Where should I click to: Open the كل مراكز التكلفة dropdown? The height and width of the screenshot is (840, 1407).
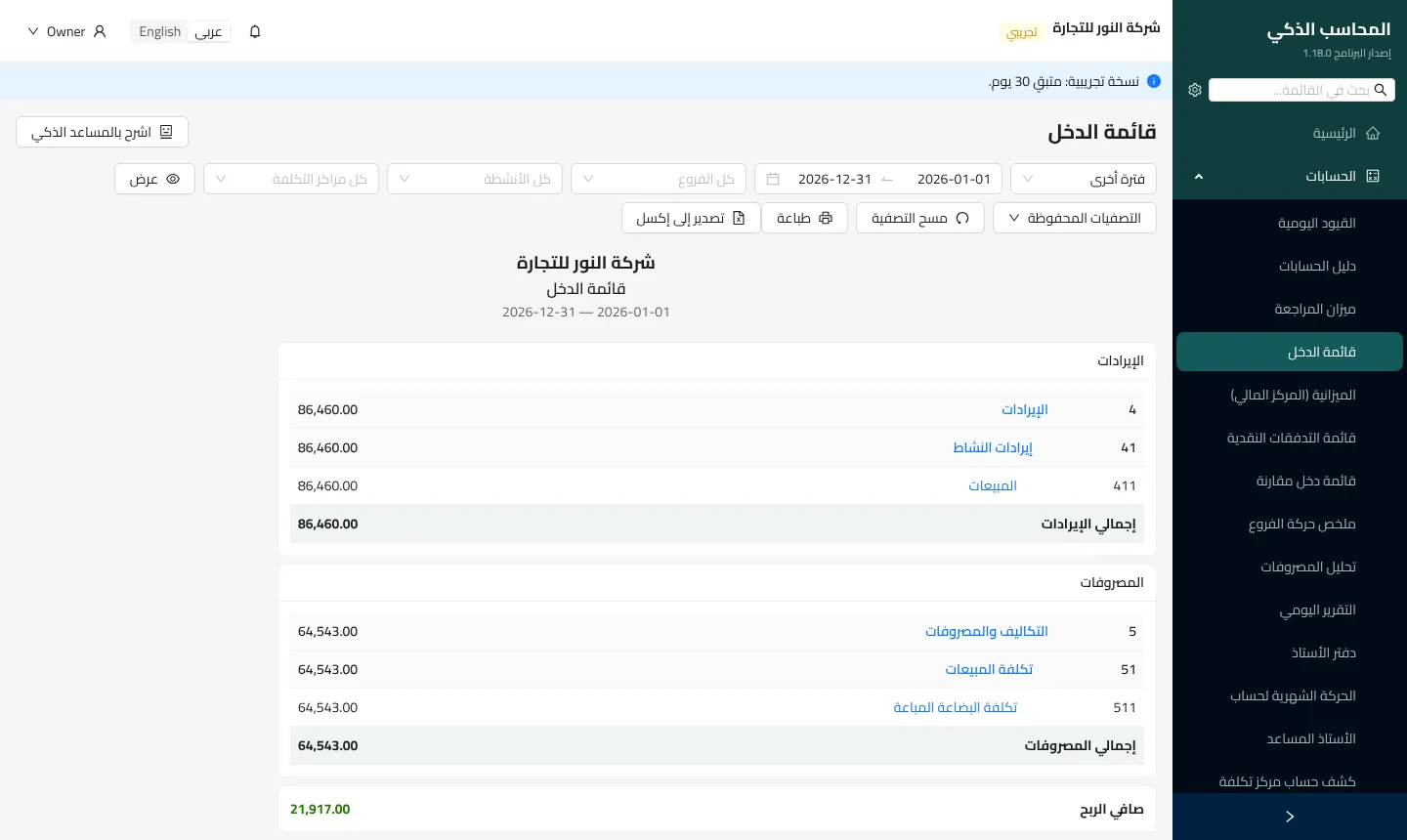pyautogui.click(x=291, y=179)
